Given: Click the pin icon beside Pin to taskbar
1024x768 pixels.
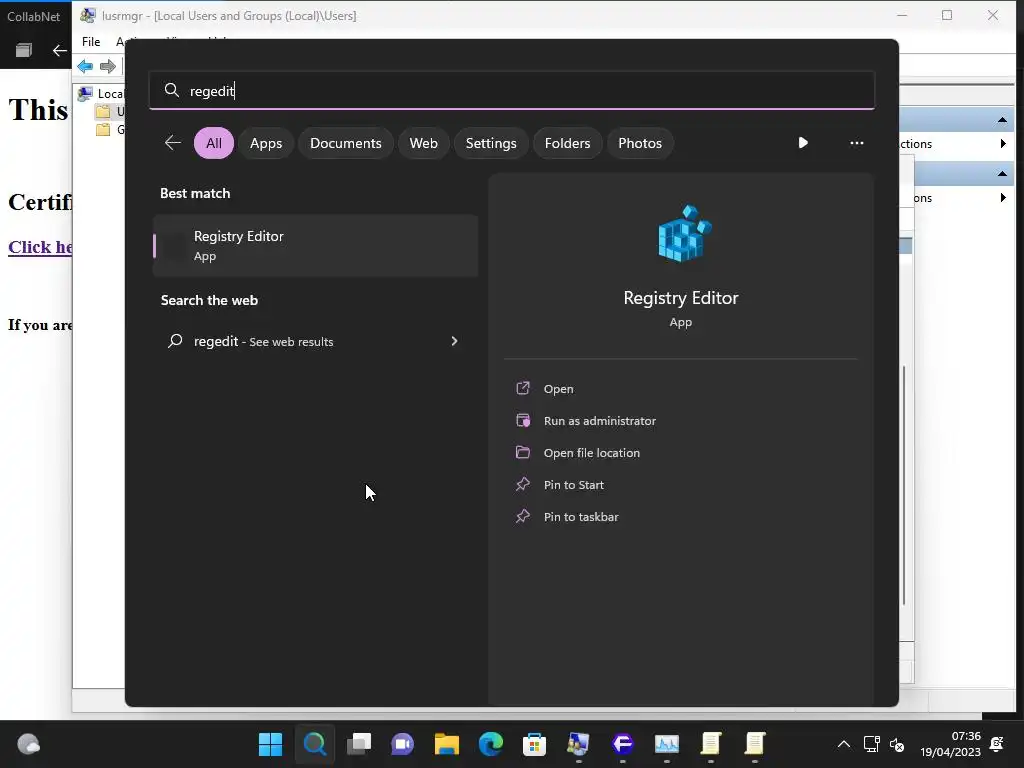Looking at the screenshot, I should click(523, 516).
